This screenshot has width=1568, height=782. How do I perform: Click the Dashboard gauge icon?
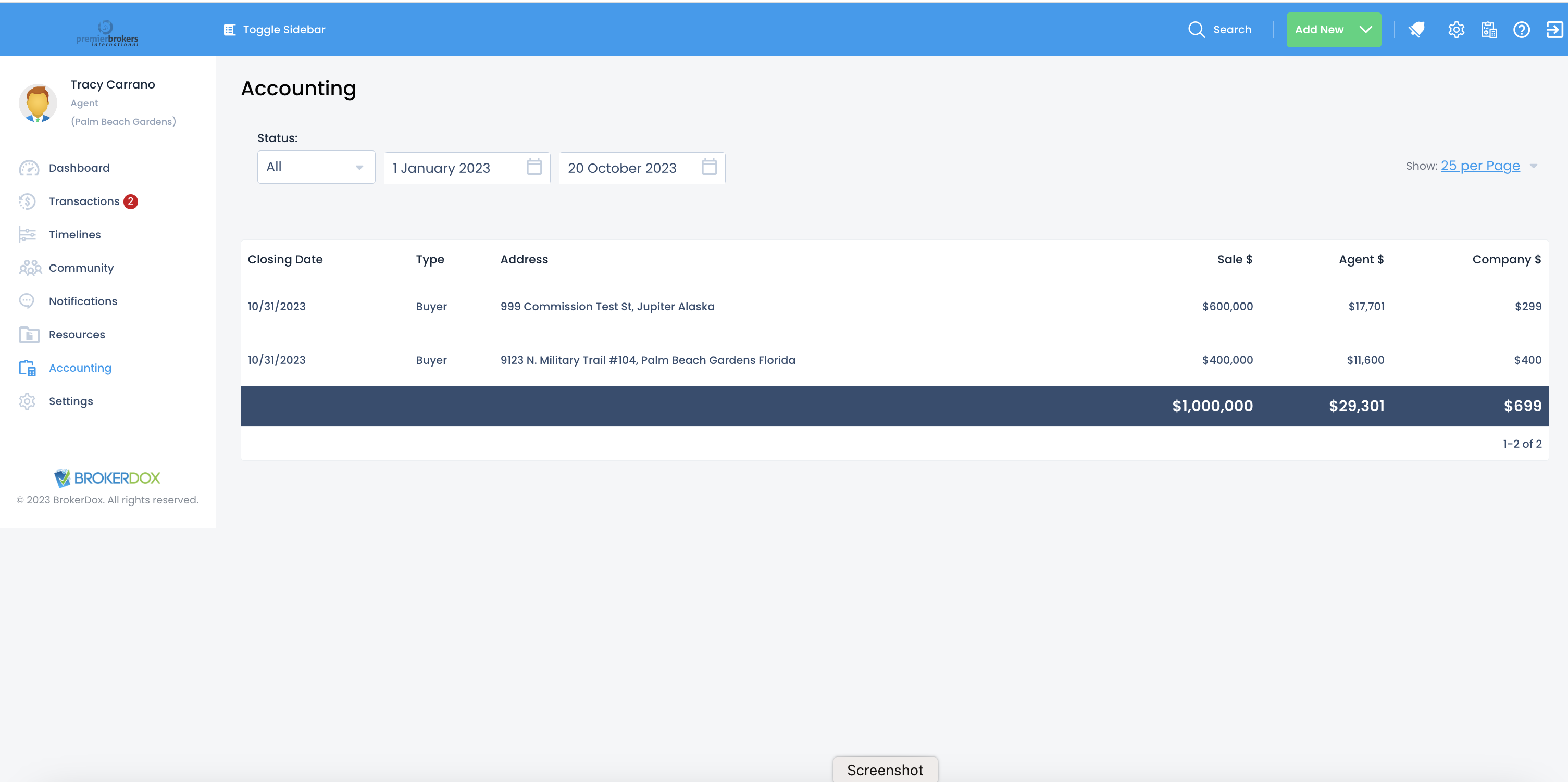(29, 168)
